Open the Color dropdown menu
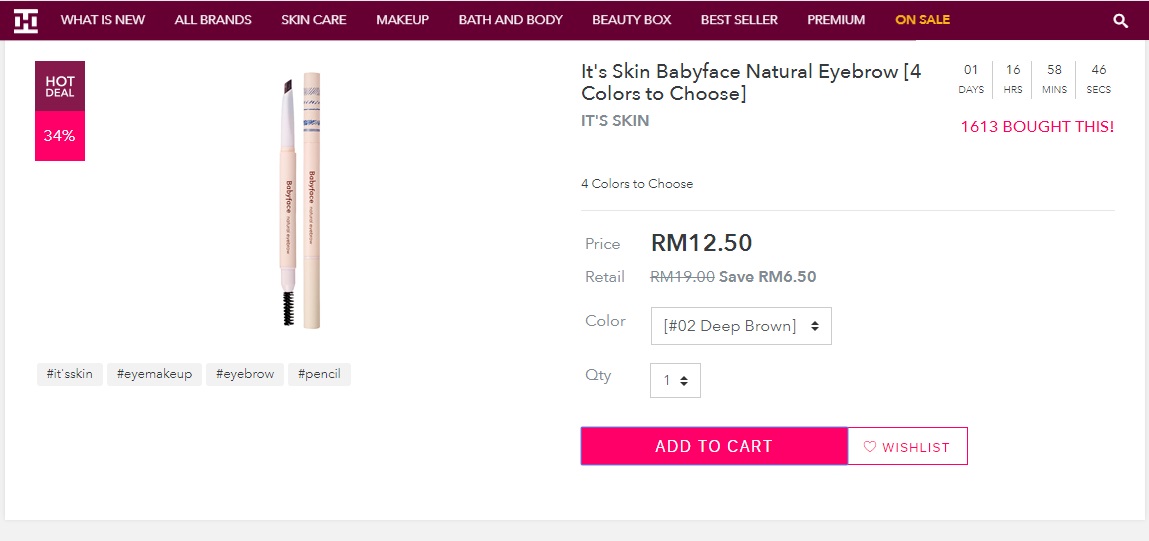 (x=741, y=326)
